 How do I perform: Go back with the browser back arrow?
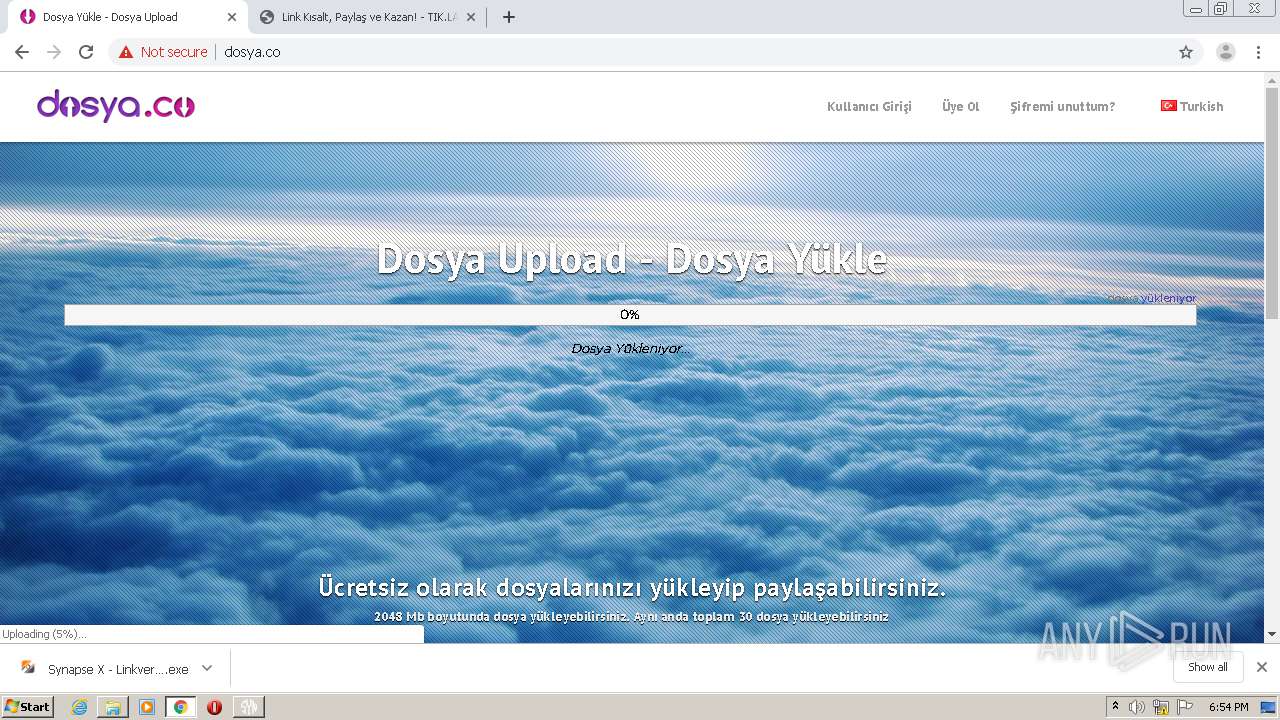(x=22, y=52)
